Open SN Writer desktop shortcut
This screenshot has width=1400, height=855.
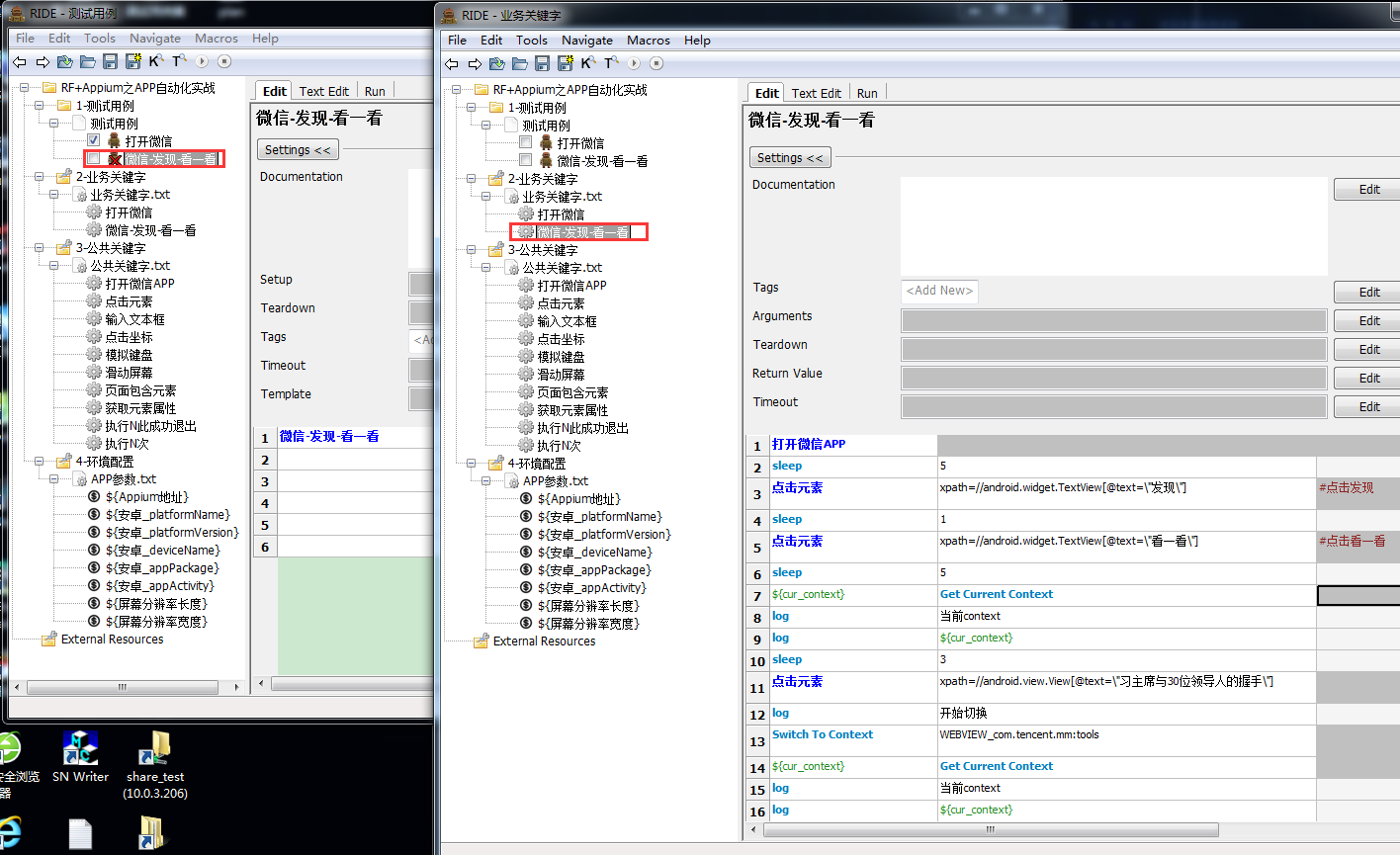[x=80, y=757]
